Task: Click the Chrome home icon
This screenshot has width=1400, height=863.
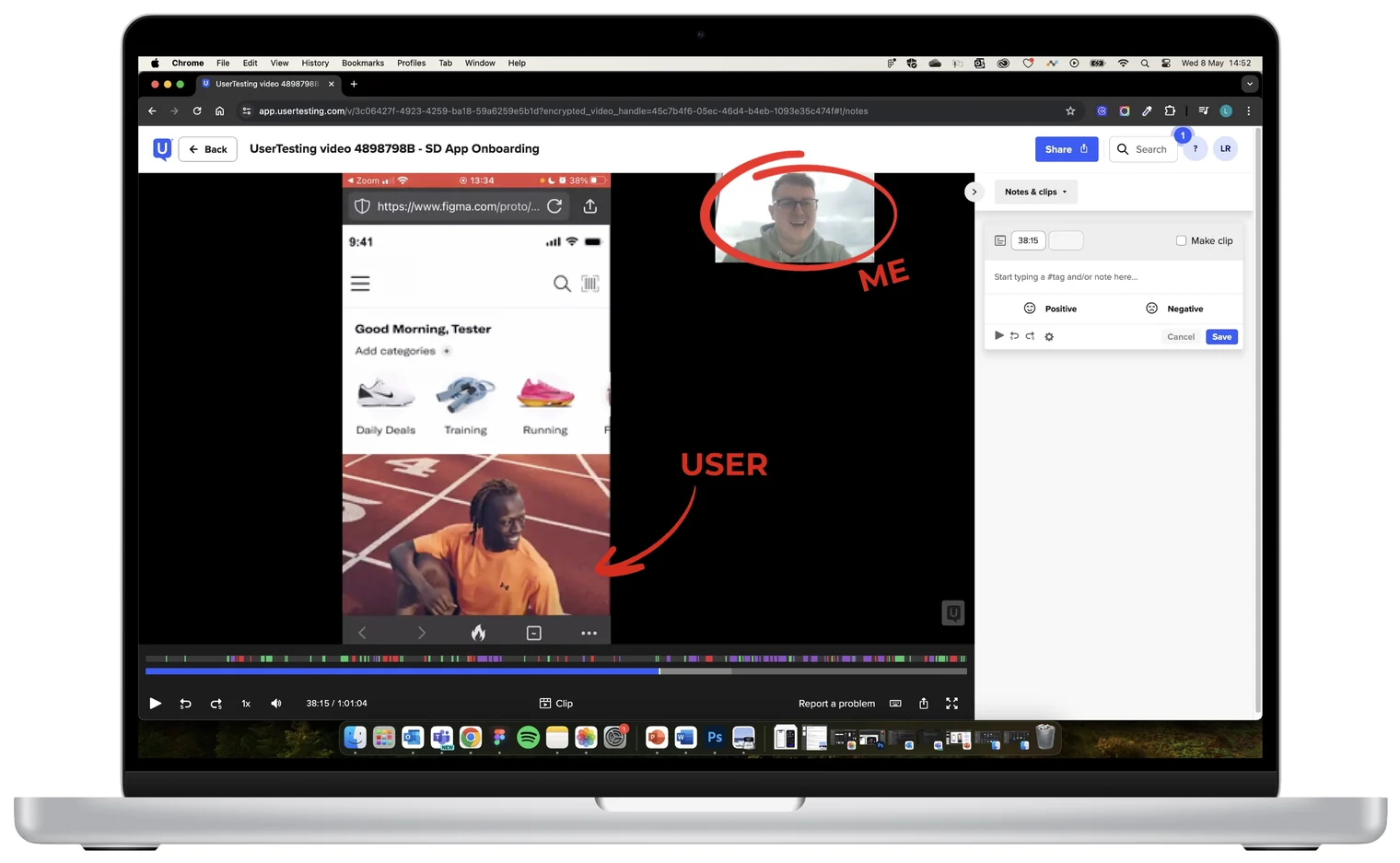Action: pyautogui.click(x=219, y=111)
